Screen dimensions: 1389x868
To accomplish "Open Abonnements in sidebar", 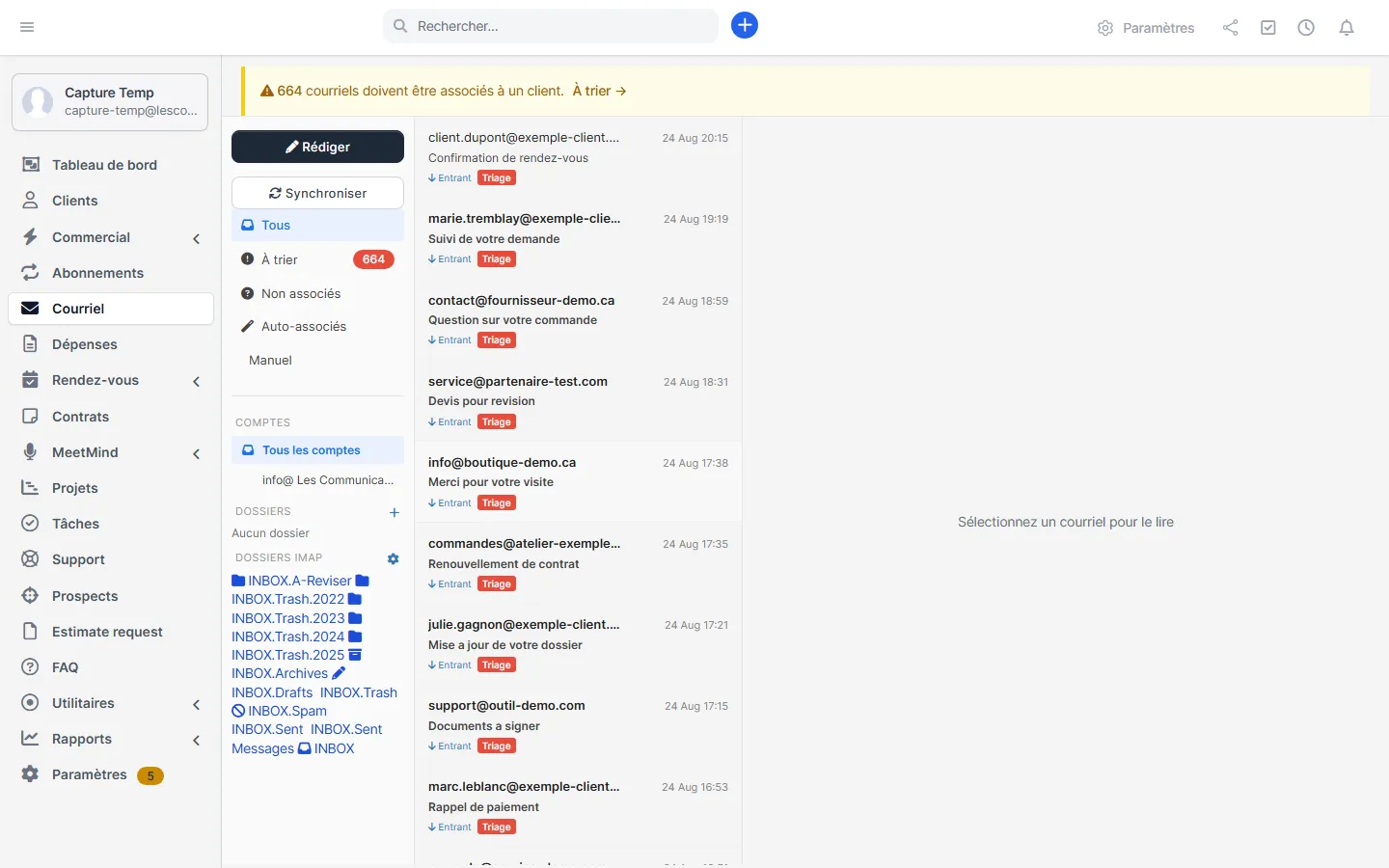I will 97,273.
